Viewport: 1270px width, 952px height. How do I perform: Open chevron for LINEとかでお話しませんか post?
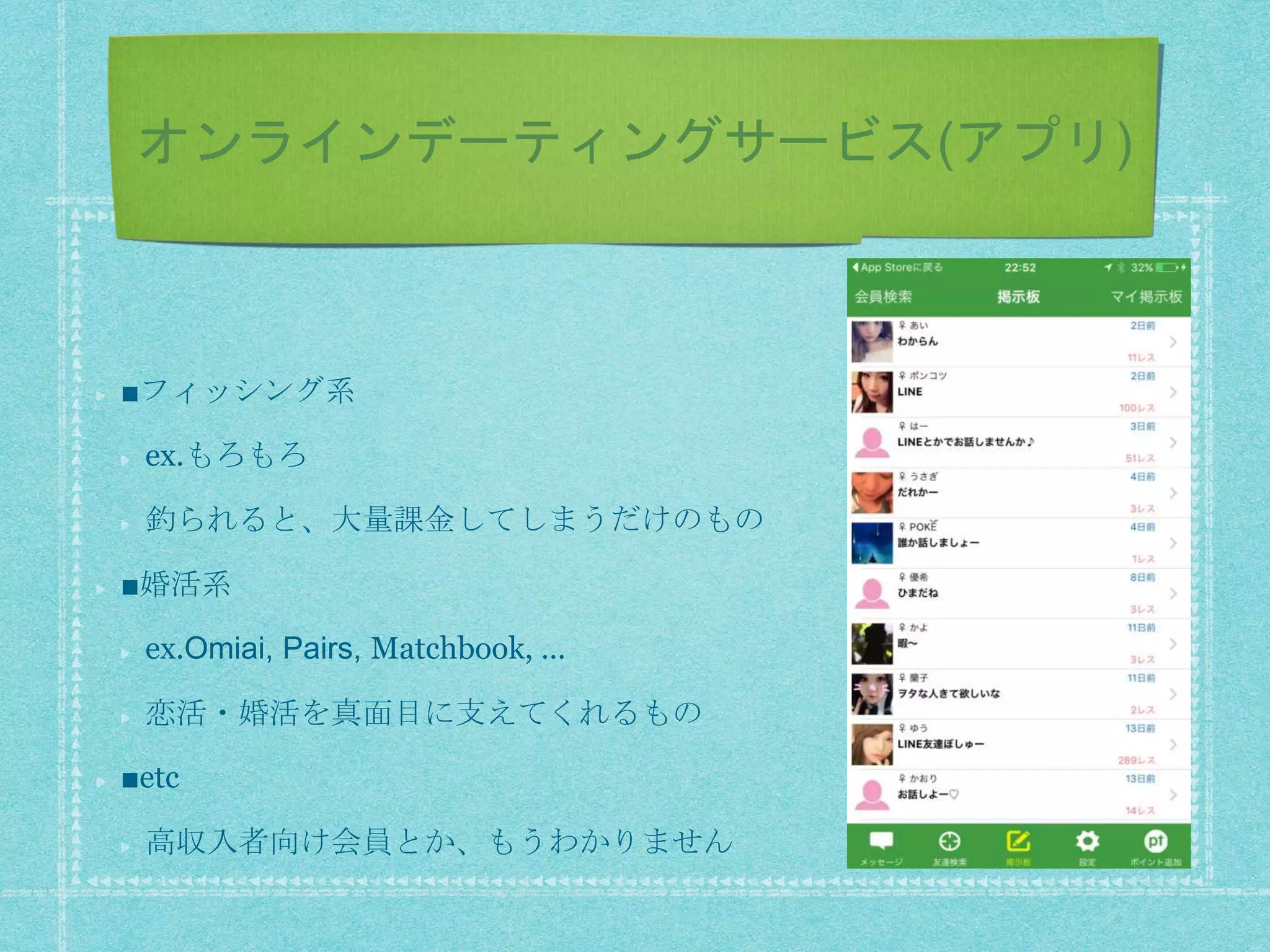click(x=1173, y=443)
